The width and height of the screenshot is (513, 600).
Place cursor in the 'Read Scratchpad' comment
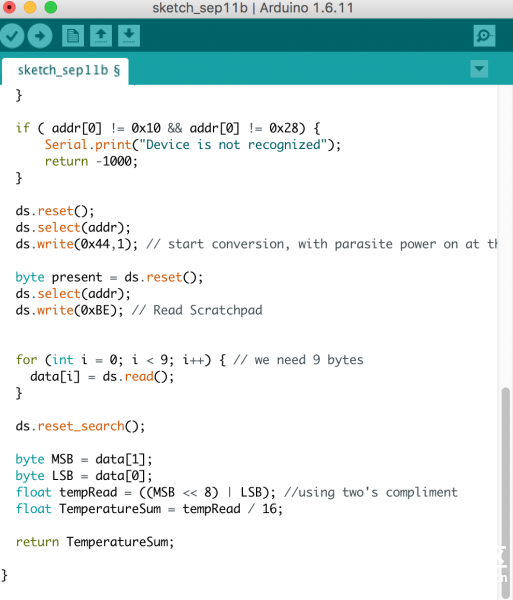pos(208,310)
